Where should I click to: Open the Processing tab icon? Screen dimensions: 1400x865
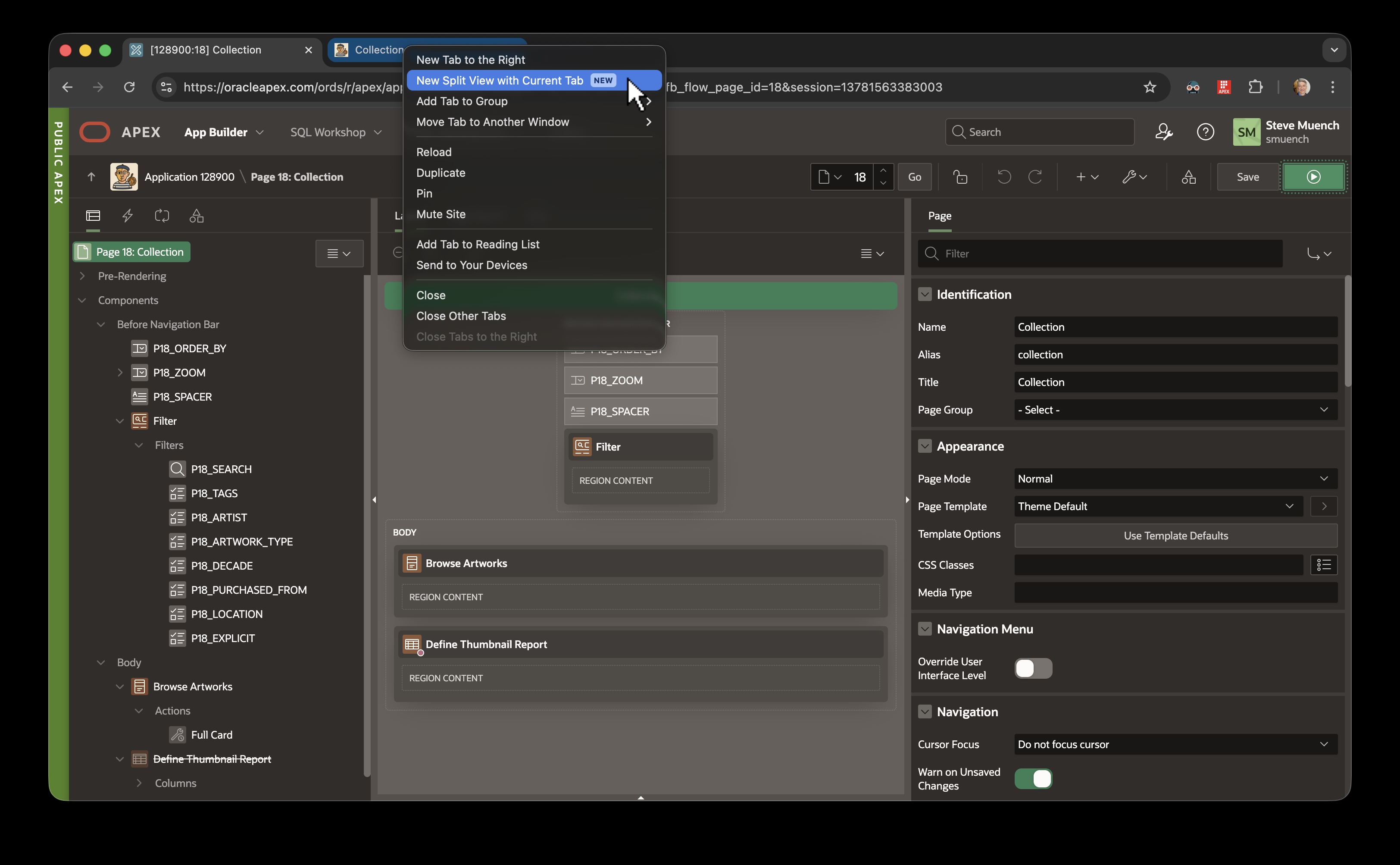tap(162, 216)
